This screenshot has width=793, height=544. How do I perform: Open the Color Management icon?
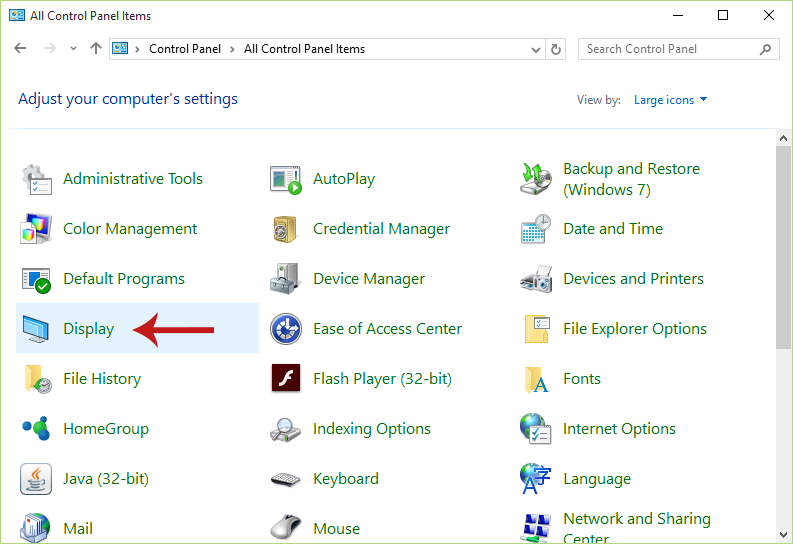pos(35,229)
